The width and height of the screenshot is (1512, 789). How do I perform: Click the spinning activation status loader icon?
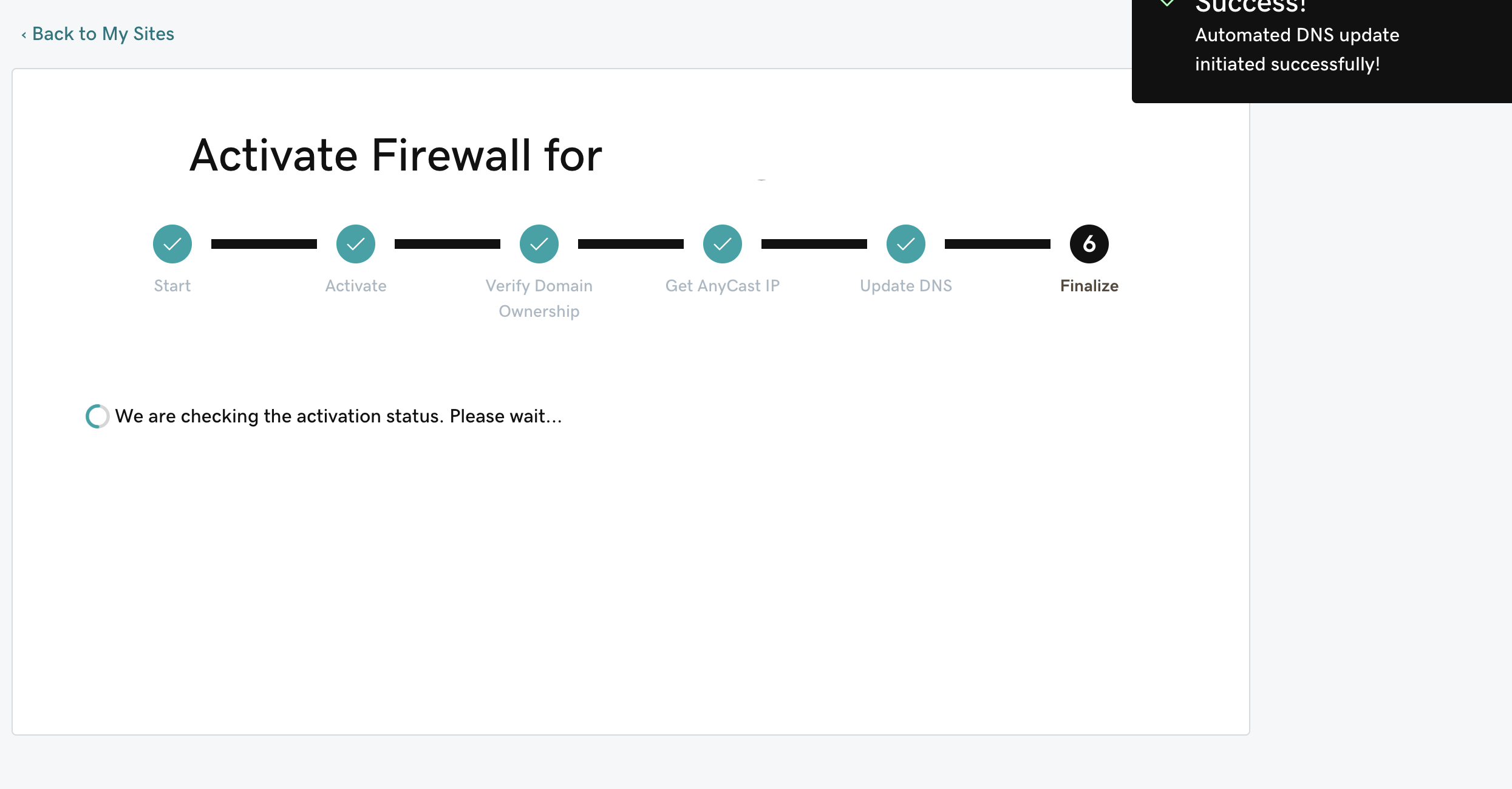[96, 416]
